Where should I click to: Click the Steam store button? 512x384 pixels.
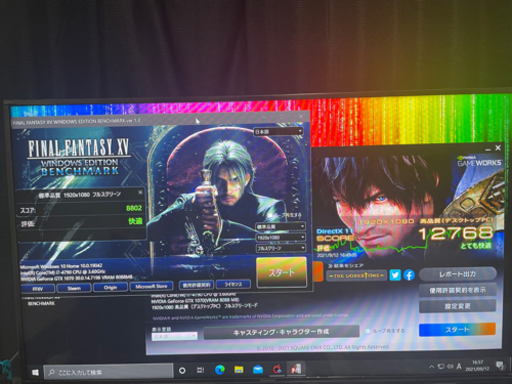coord(74,288)
